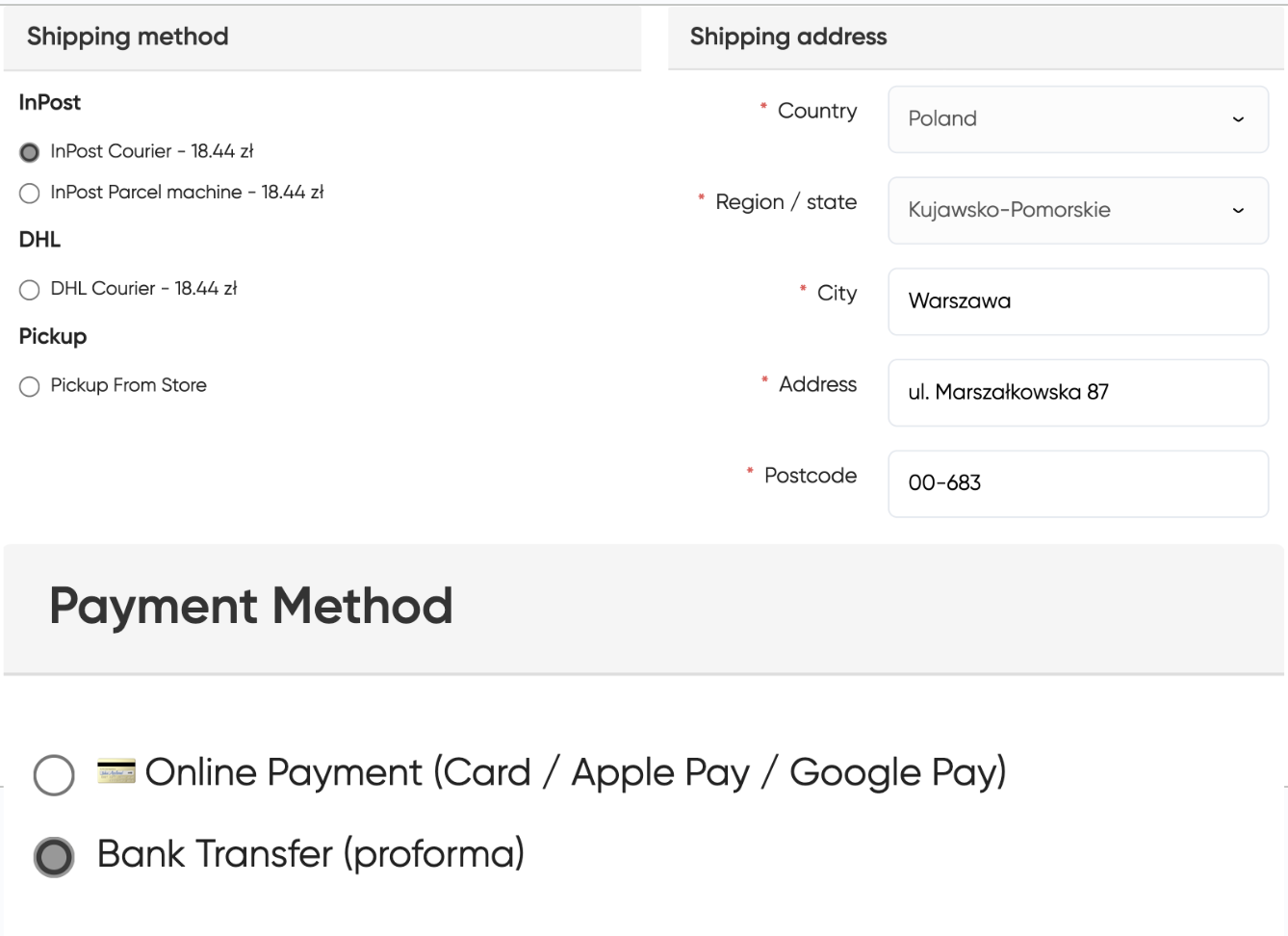Choose InPost Parcel machine shipping option
The image size is (1288, 936).
coord(30,194)
